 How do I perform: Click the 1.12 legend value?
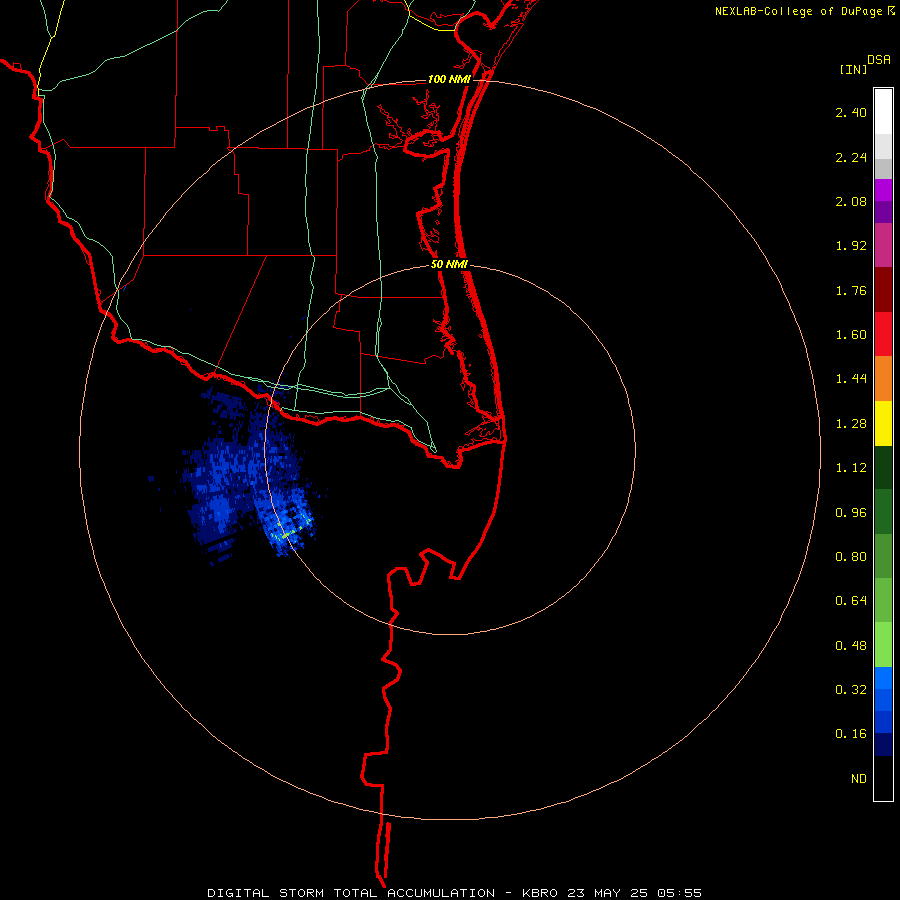(x=851, y=468)
